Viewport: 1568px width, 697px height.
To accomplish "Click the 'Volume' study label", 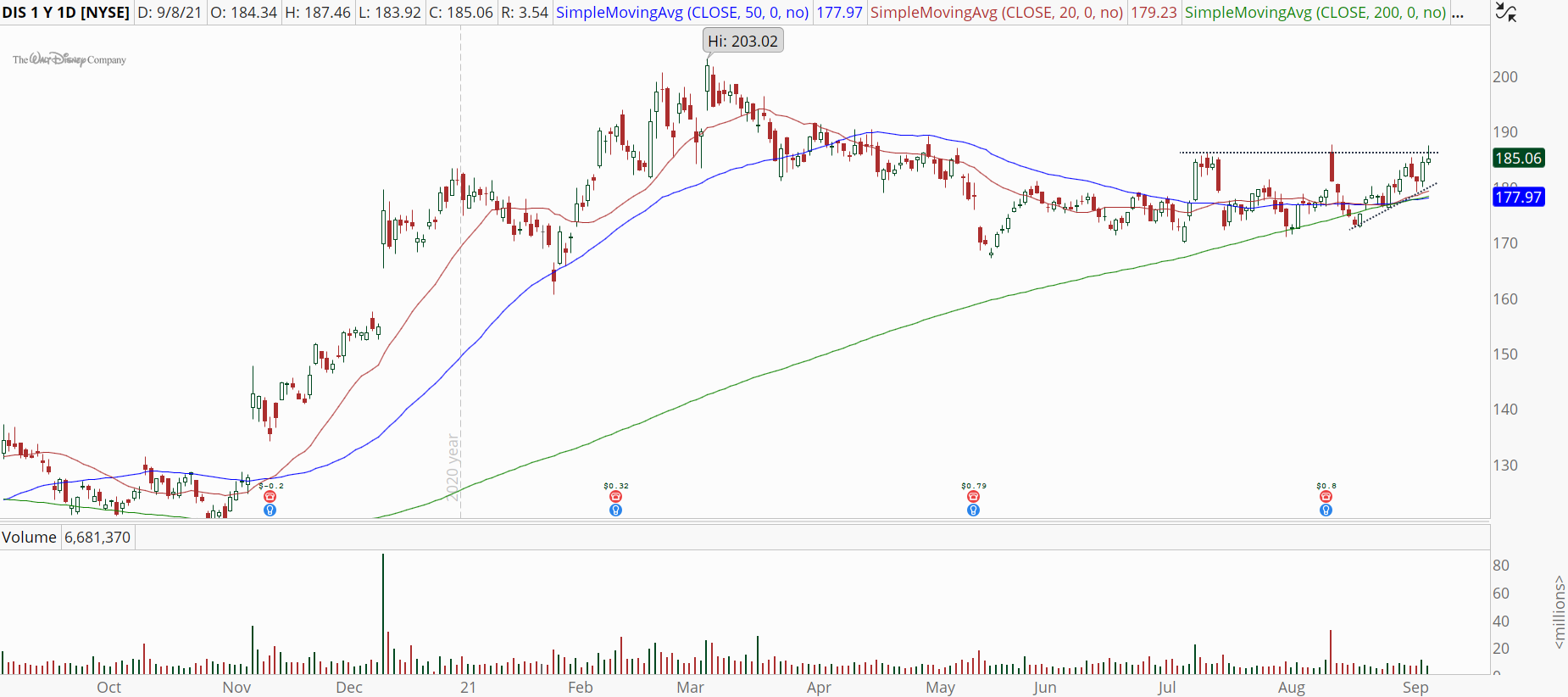I will point(29,538).
